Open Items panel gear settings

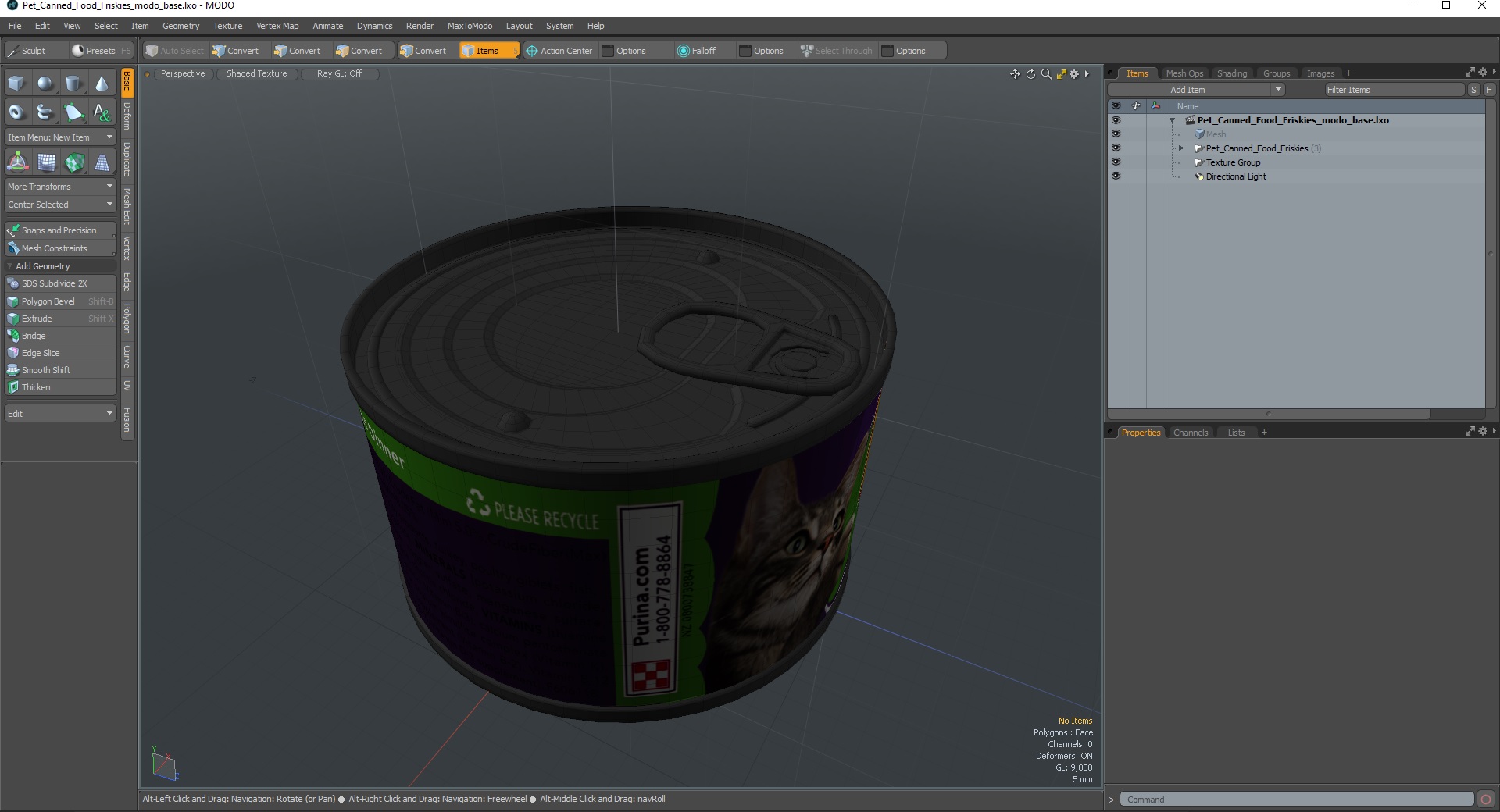pos(1483,73)
